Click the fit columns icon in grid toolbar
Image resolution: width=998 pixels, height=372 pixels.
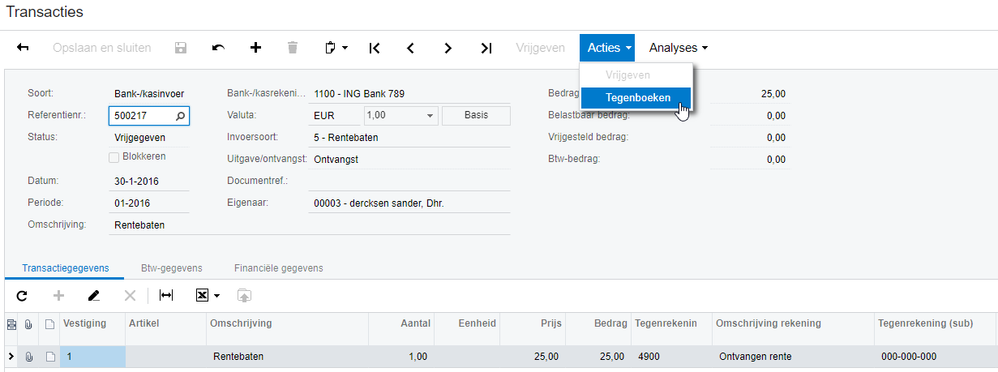pyautogui.click(x=166, y=296)
